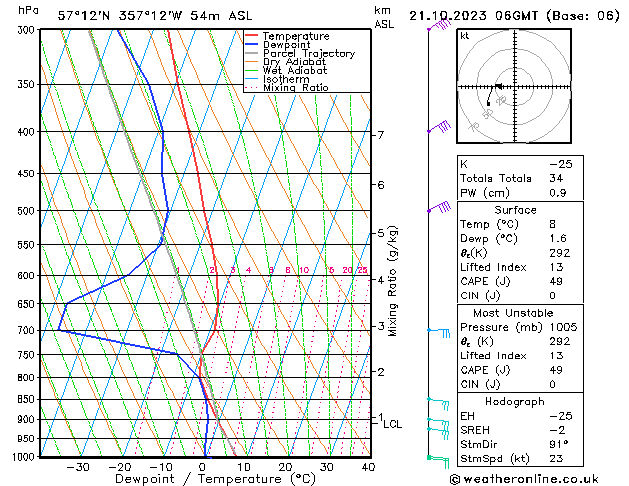
Task: Click the "kt" label in the hodograph
Action: point(465,36)
